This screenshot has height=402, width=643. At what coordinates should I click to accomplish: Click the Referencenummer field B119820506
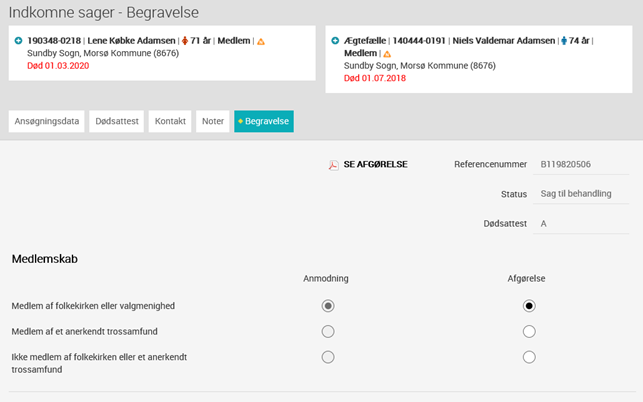pyautogui.click(x=581, y=164)
